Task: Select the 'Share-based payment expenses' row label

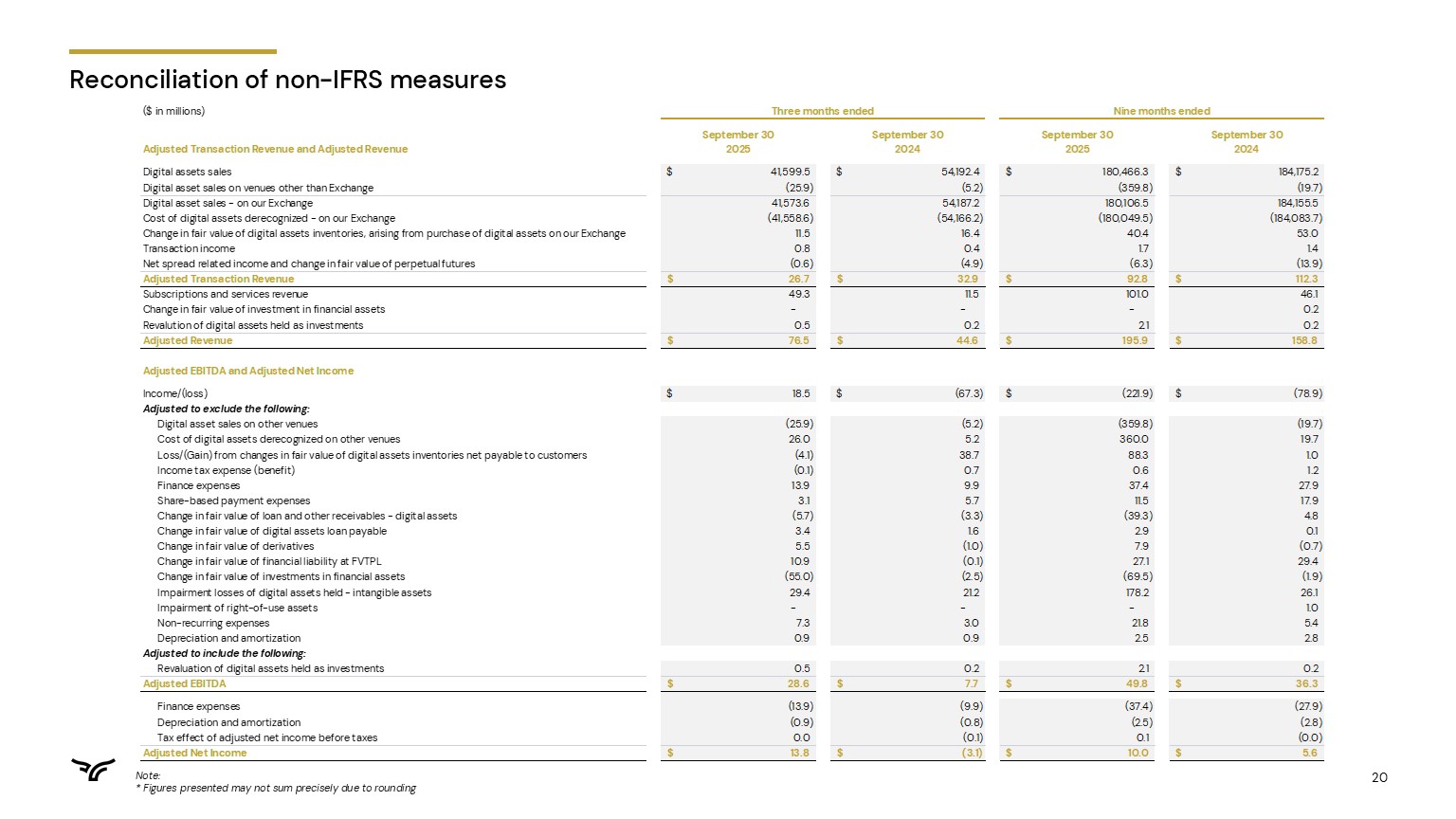Action: tap(233, 500)
